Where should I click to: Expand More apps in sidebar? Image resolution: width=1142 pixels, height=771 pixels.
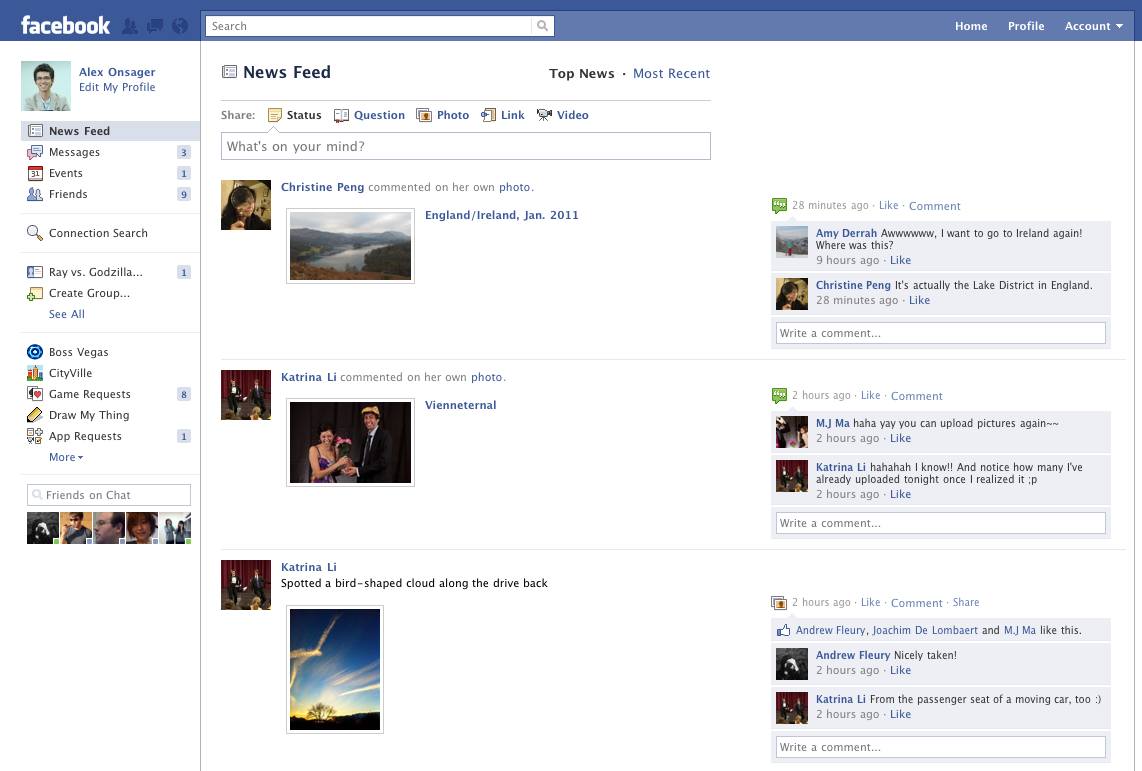point(66,457)
